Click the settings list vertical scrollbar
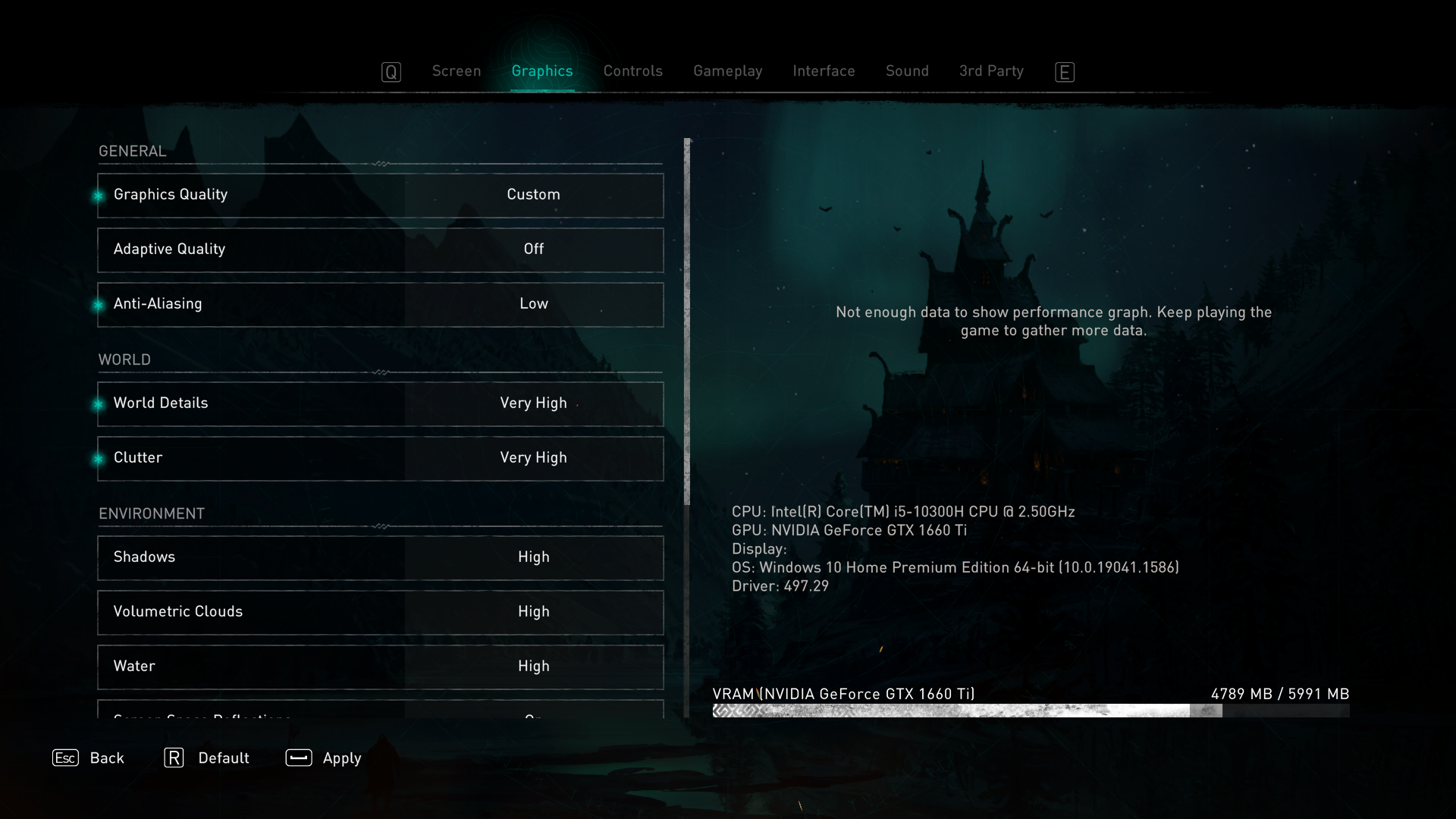 [687, 322]
